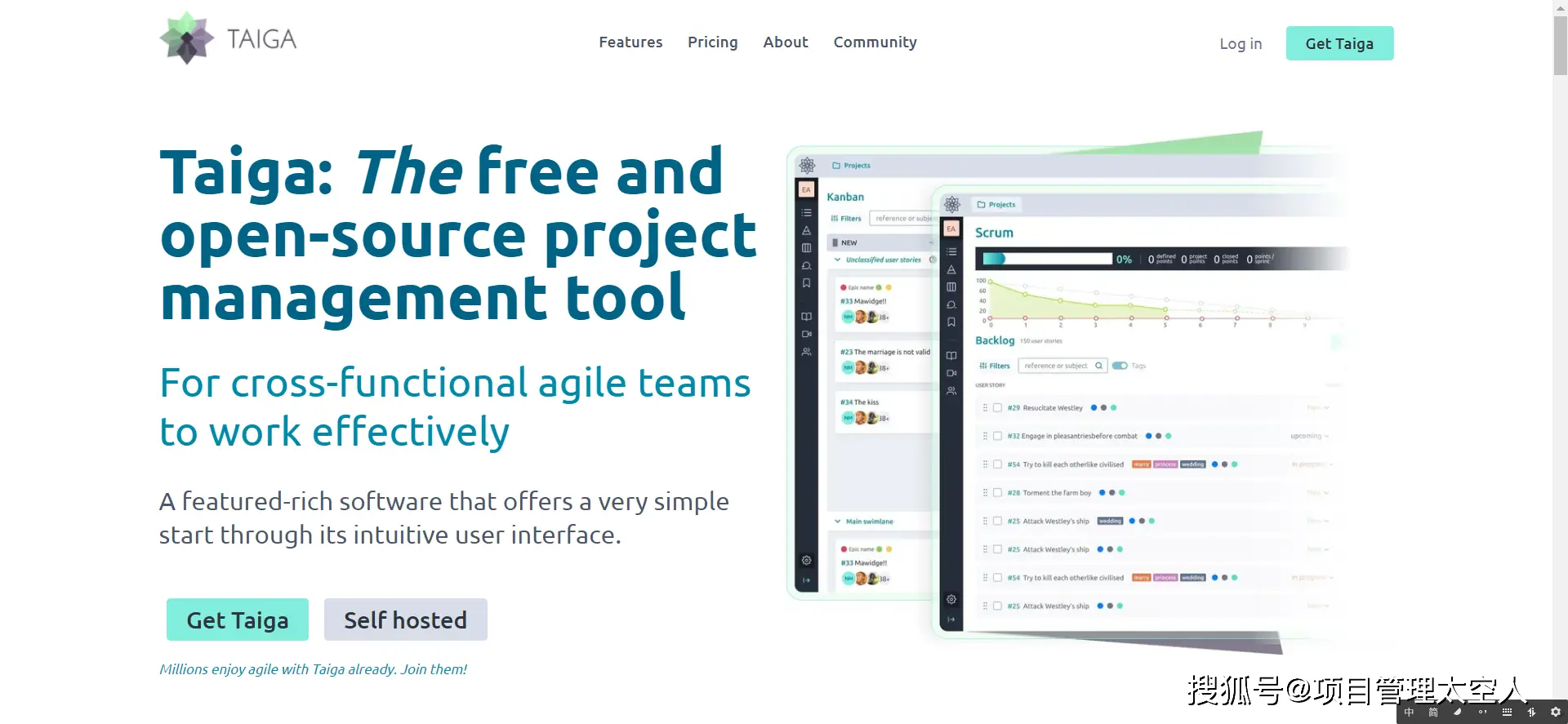Click Backlog Filters icon in Scrum window
Image resolution: width=1568 pixels, height=724 pixels.
[984, 366]
